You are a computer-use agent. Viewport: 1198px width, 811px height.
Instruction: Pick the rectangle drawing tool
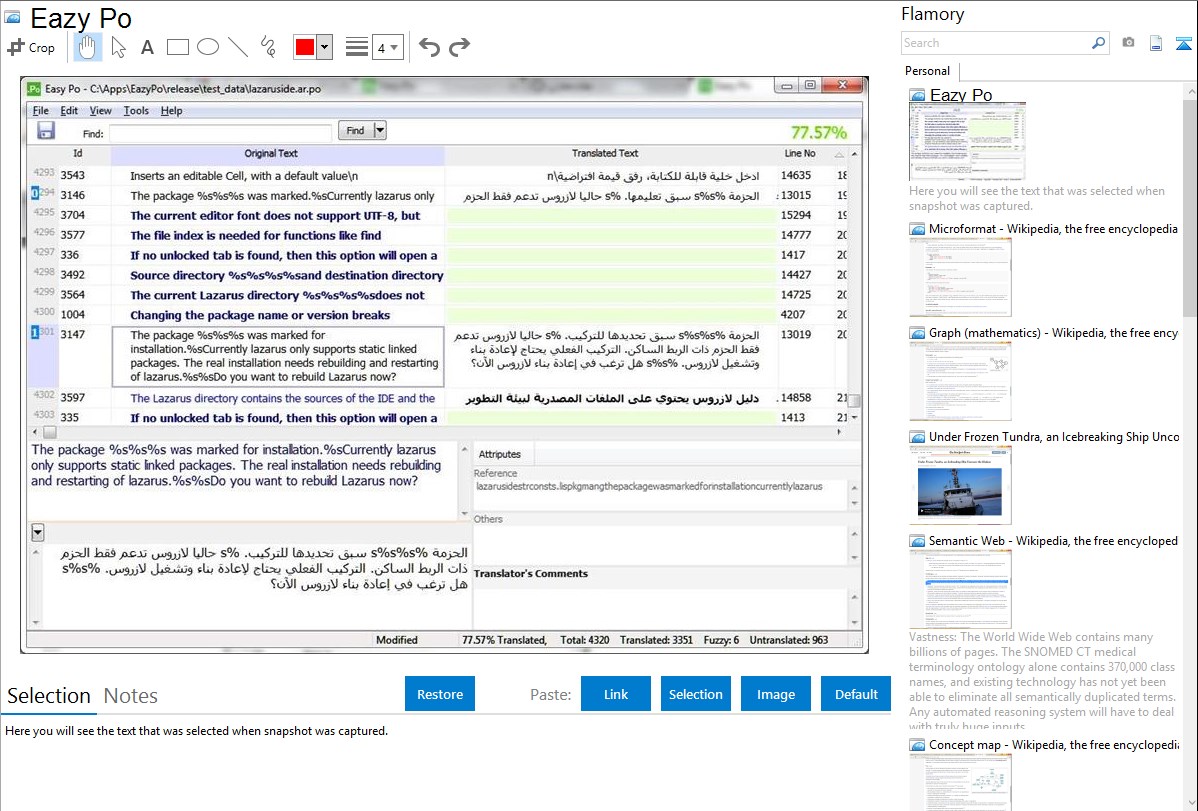pyautogui.click(x=177, y=47)
